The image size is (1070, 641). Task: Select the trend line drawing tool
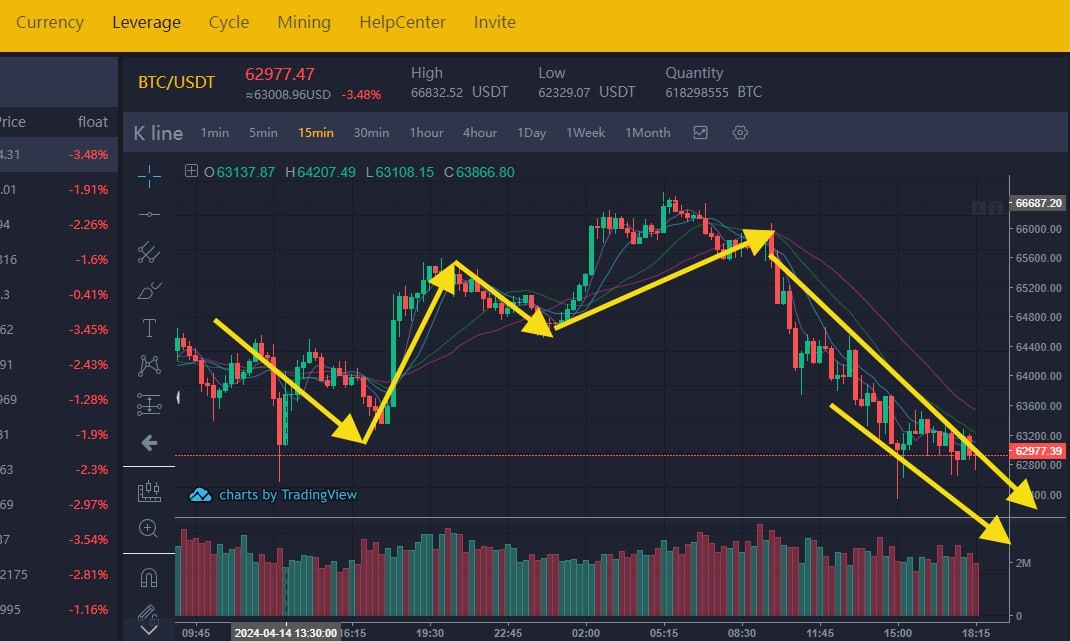pyautogui.click(x=149, y=214)
